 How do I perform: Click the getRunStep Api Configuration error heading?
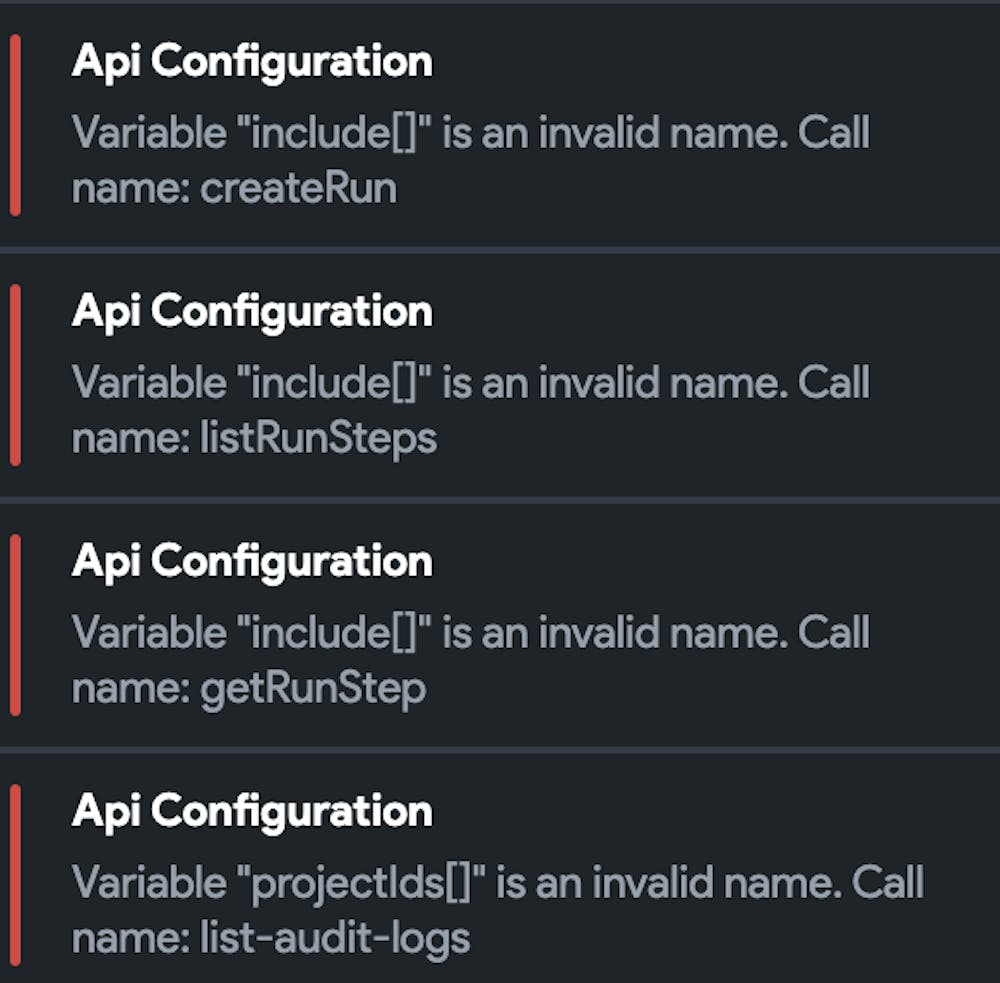click(x=252, y=561)
